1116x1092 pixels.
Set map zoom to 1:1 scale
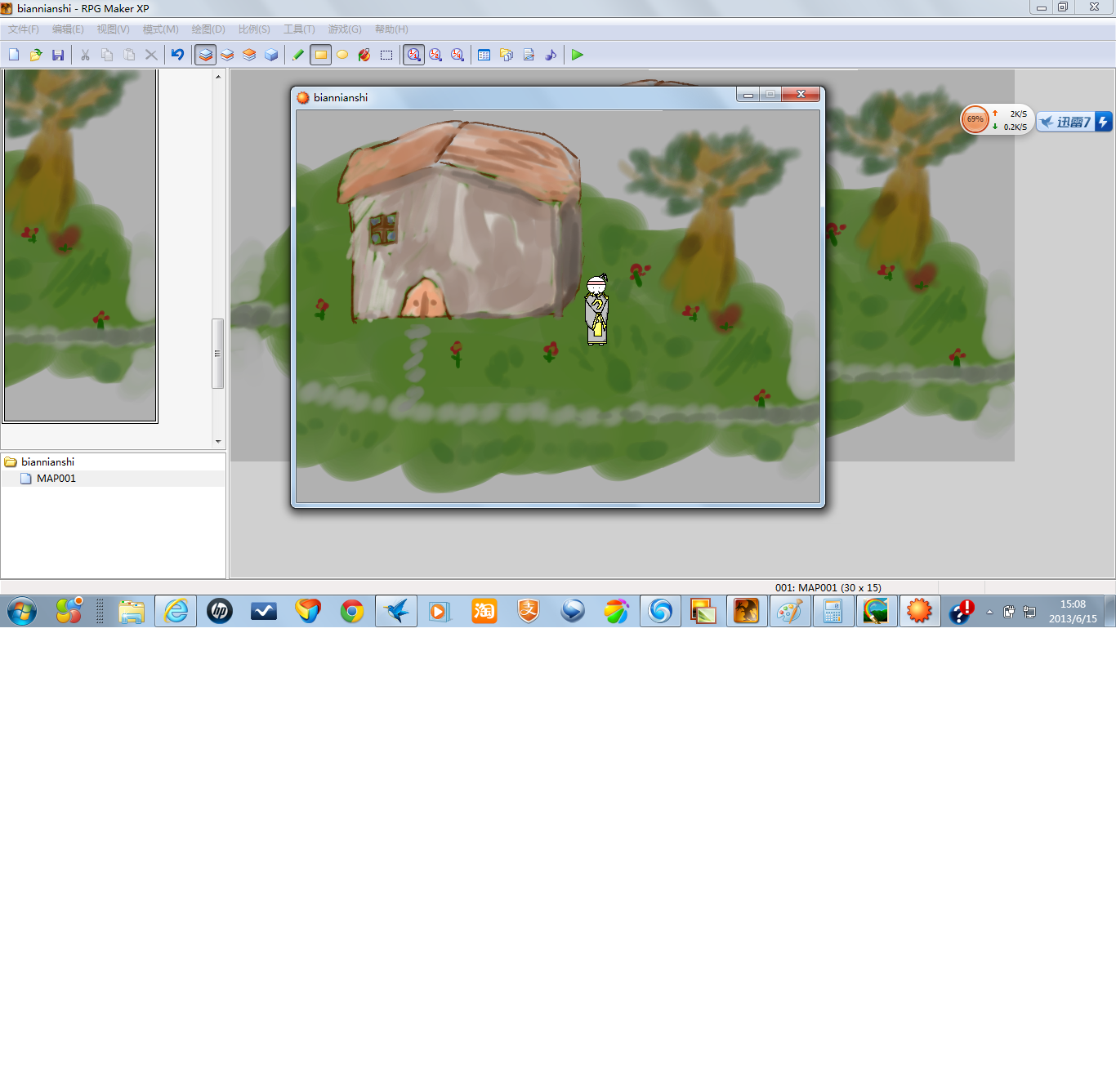coord(414,55)
